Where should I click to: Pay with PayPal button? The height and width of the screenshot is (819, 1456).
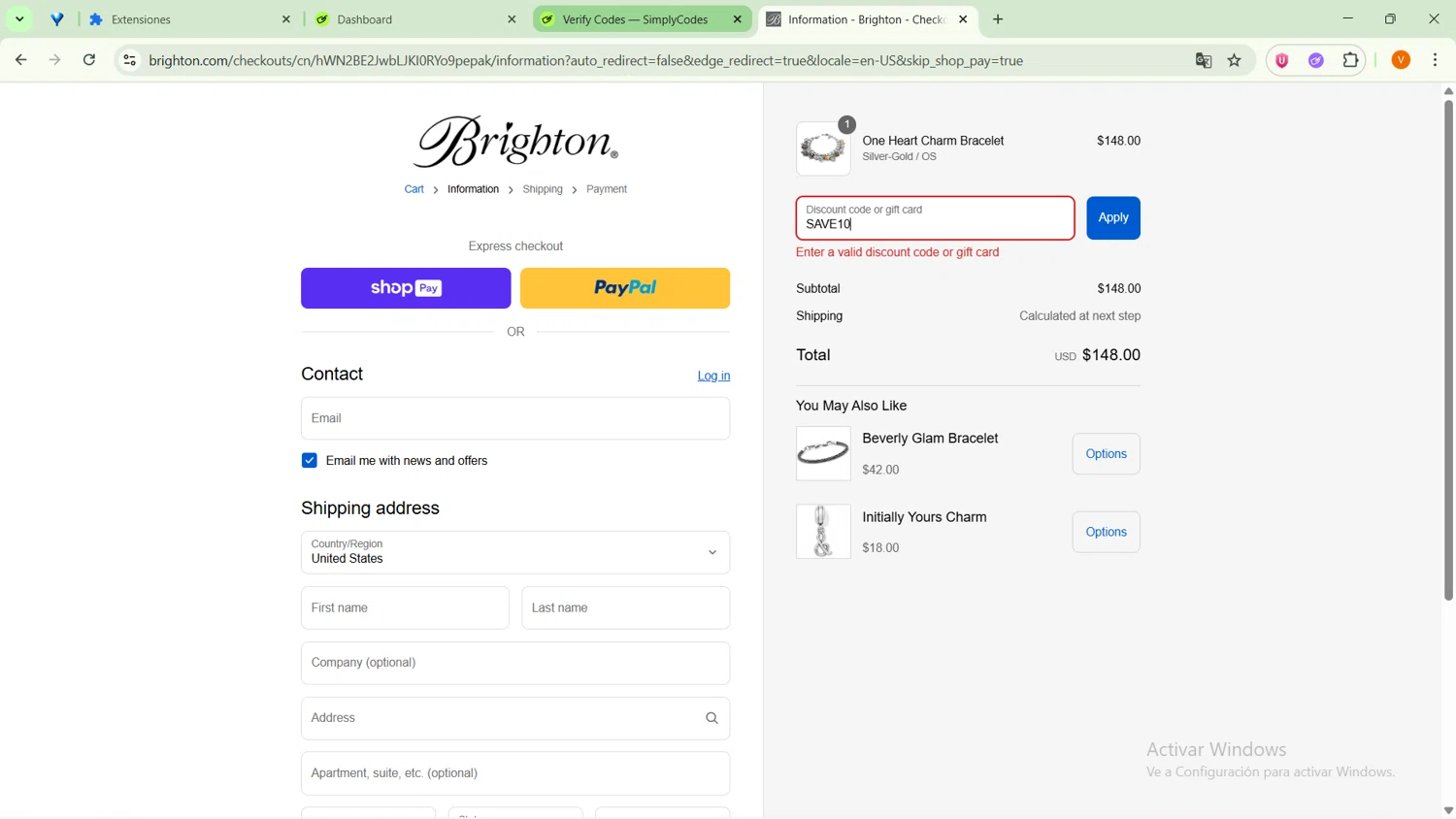point(625,288)
